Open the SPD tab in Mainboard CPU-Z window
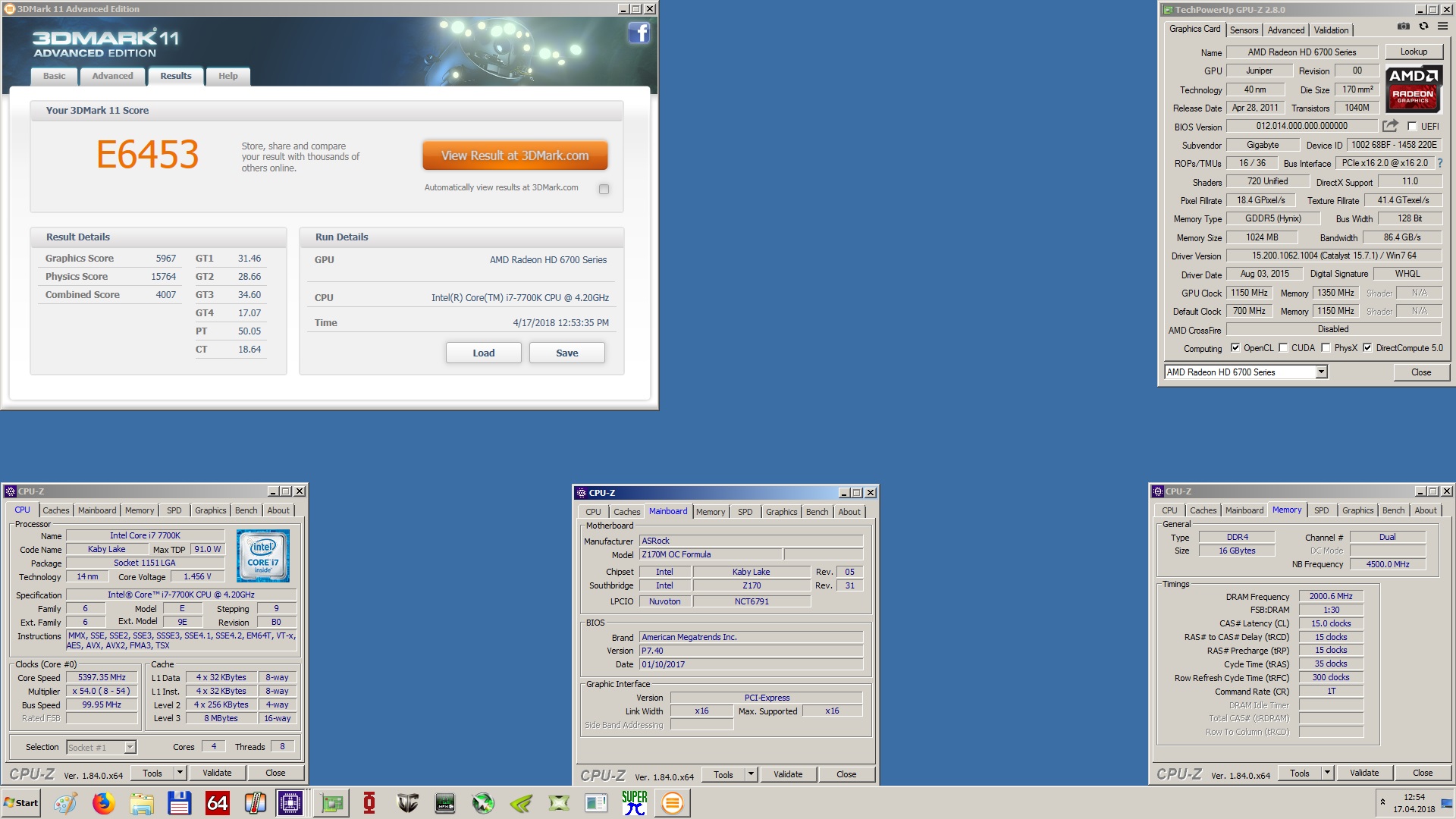 tap(745, 512)
